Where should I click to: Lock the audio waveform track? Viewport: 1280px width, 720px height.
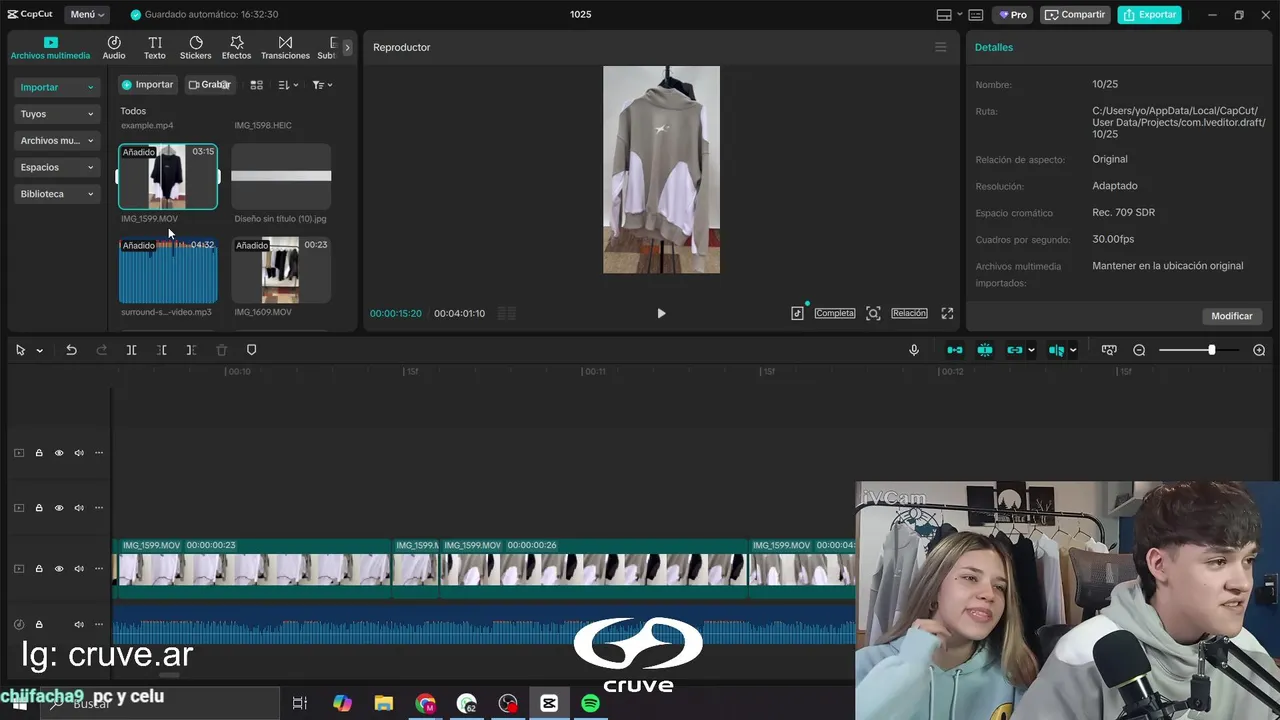click(39, 624)
